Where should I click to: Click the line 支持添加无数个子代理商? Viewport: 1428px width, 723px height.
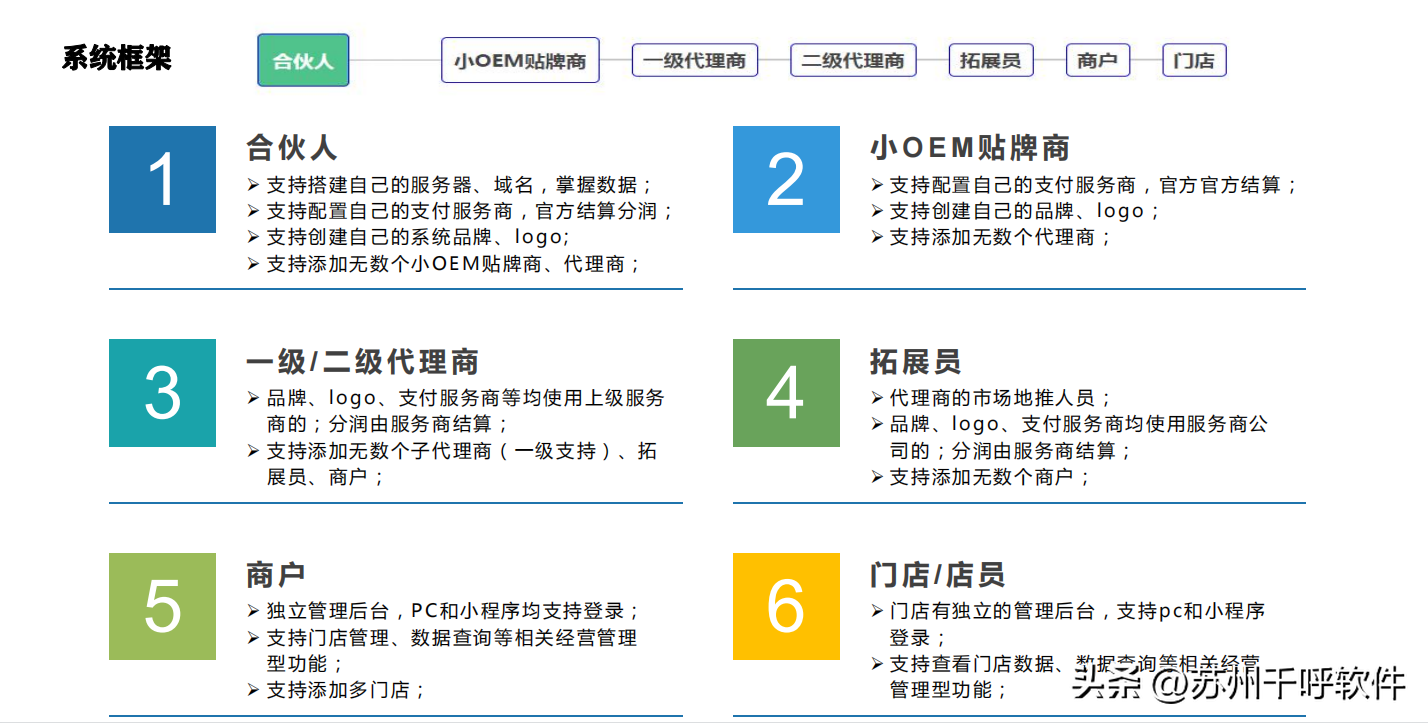(453, 451)
